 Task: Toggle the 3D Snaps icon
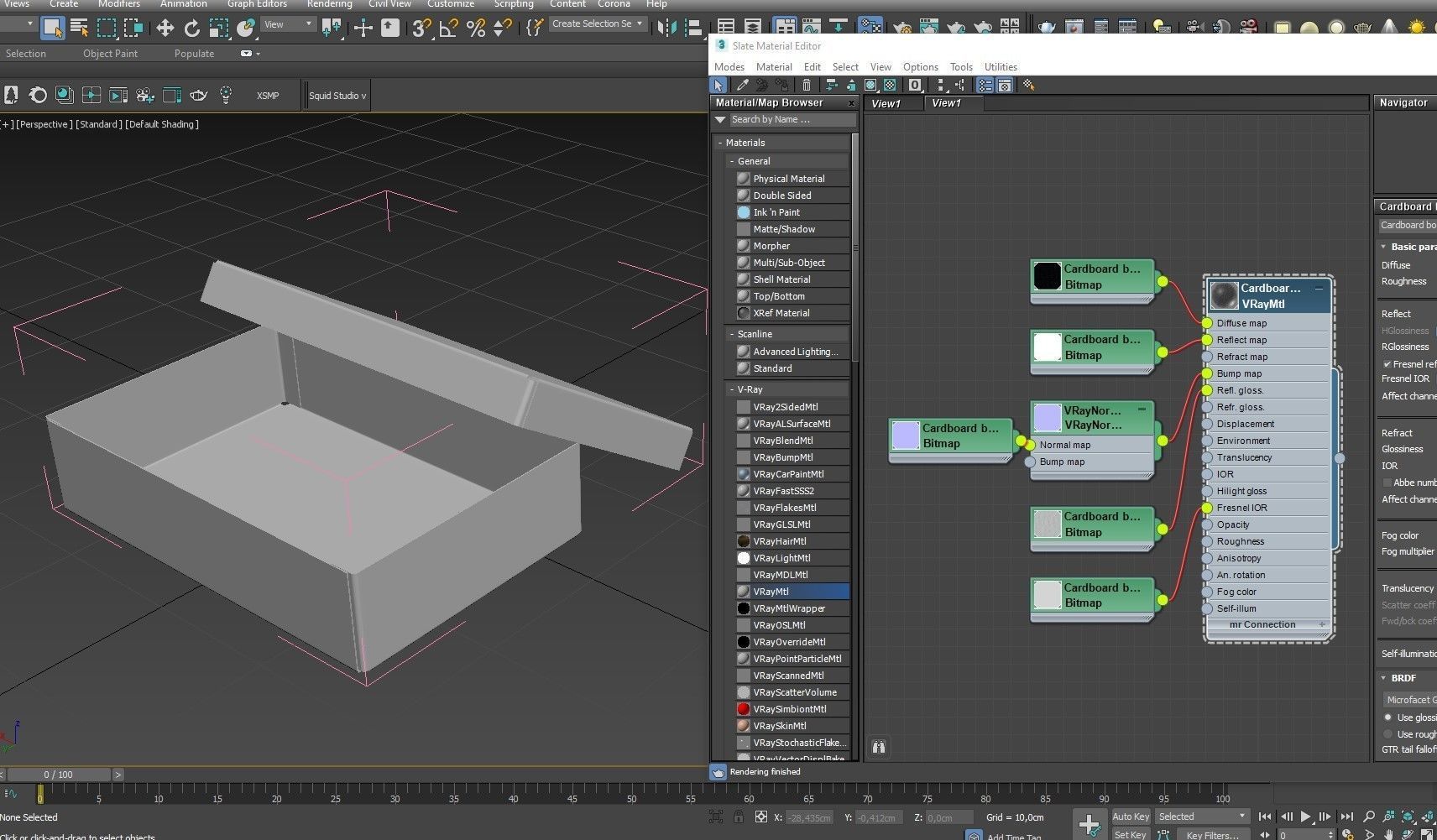(422, 28)
